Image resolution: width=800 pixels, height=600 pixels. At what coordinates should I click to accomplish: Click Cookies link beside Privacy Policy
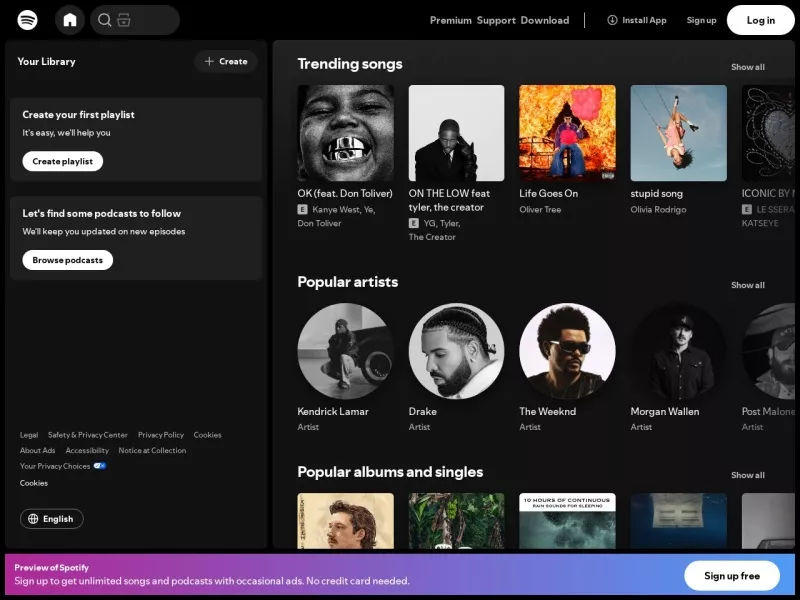tap(207, 435)
